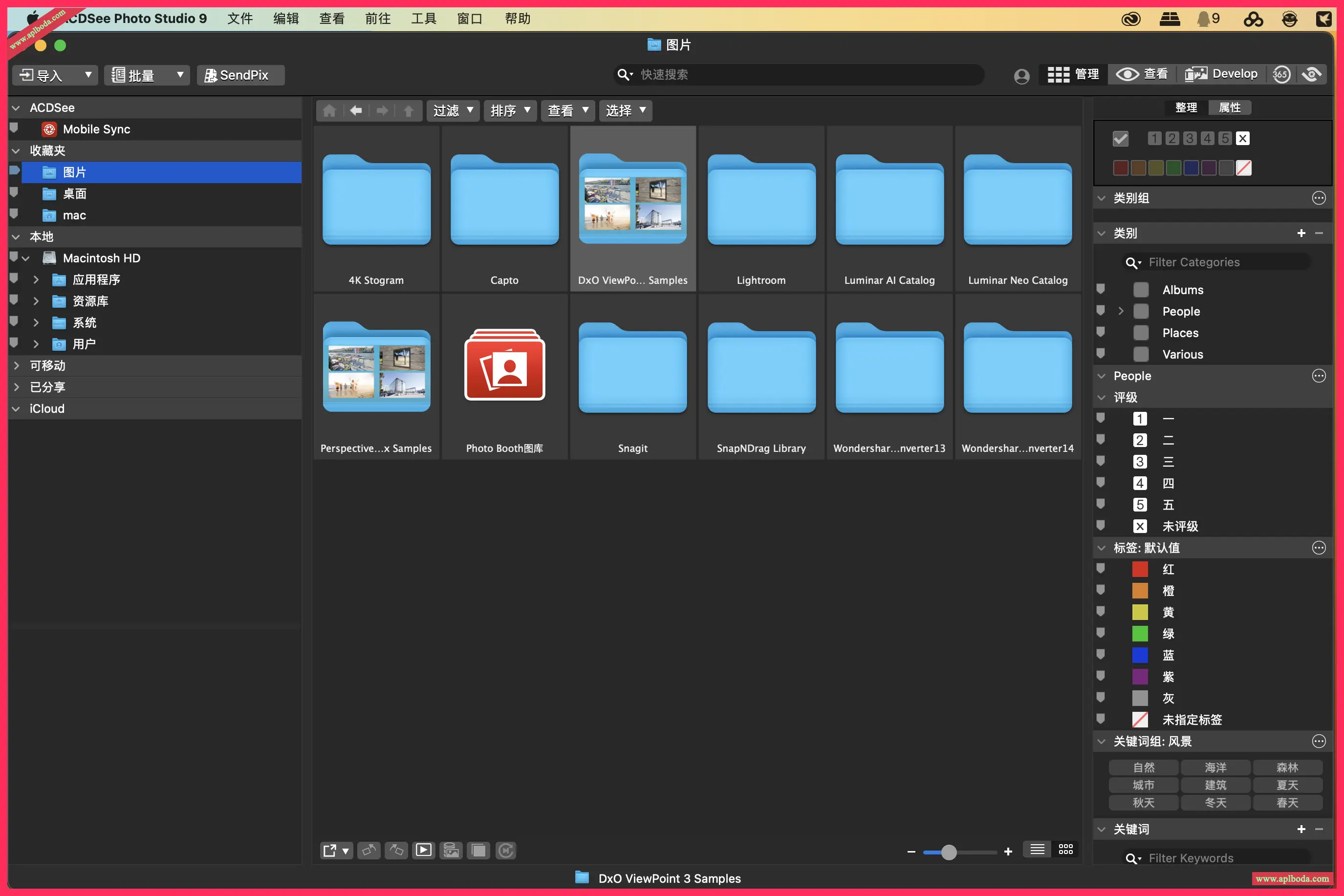Check the Places category box
The width and height of the screenshot is (1344, 896).
pos(1141,333)
